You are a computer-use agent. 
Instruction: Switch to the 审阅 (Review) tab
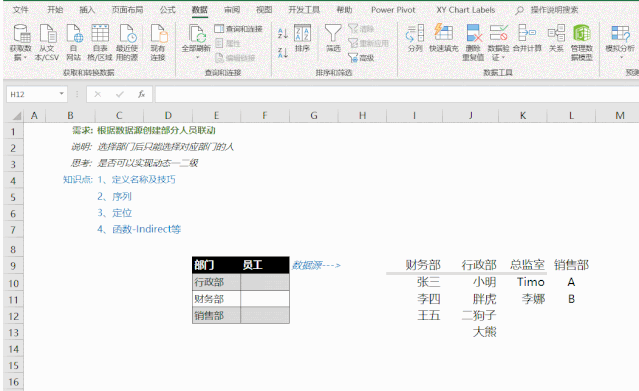pyautogui.click(x=232, y=10)
